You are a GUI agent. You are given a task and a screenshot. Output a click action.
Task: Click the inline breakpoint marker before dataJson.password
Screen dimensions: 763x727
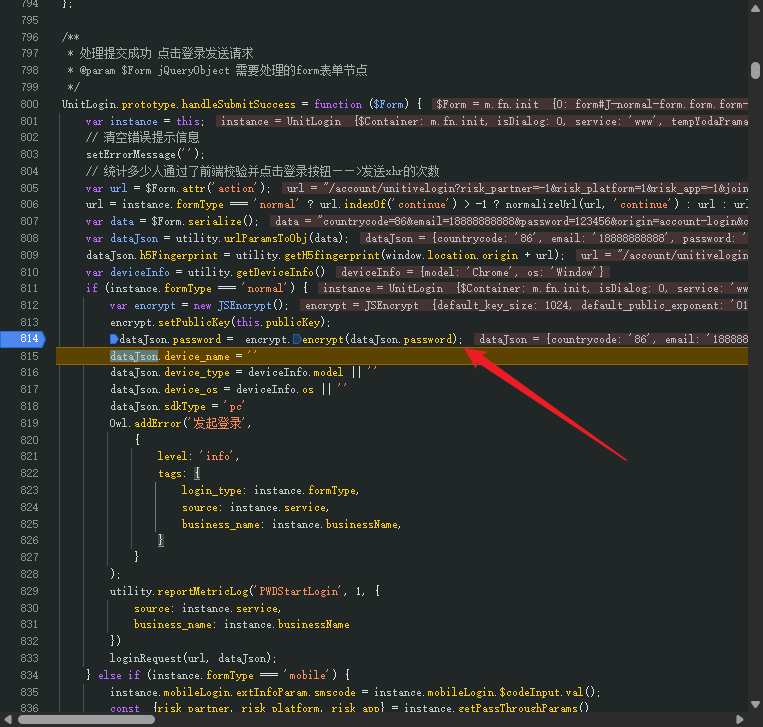(x=114, y=339)
